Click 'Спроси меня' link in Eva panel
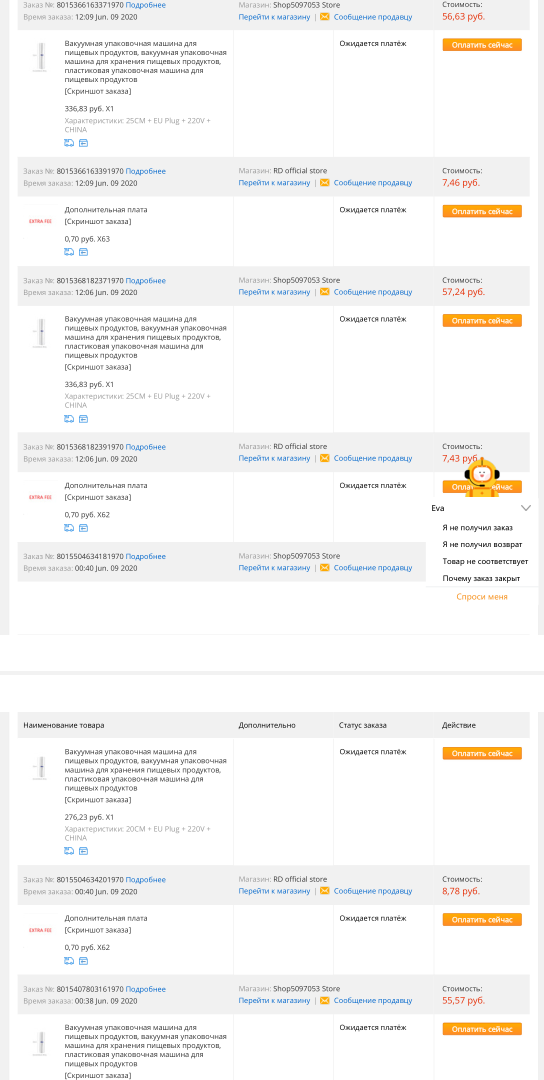The image size is (544, 1080). [482, 597]
